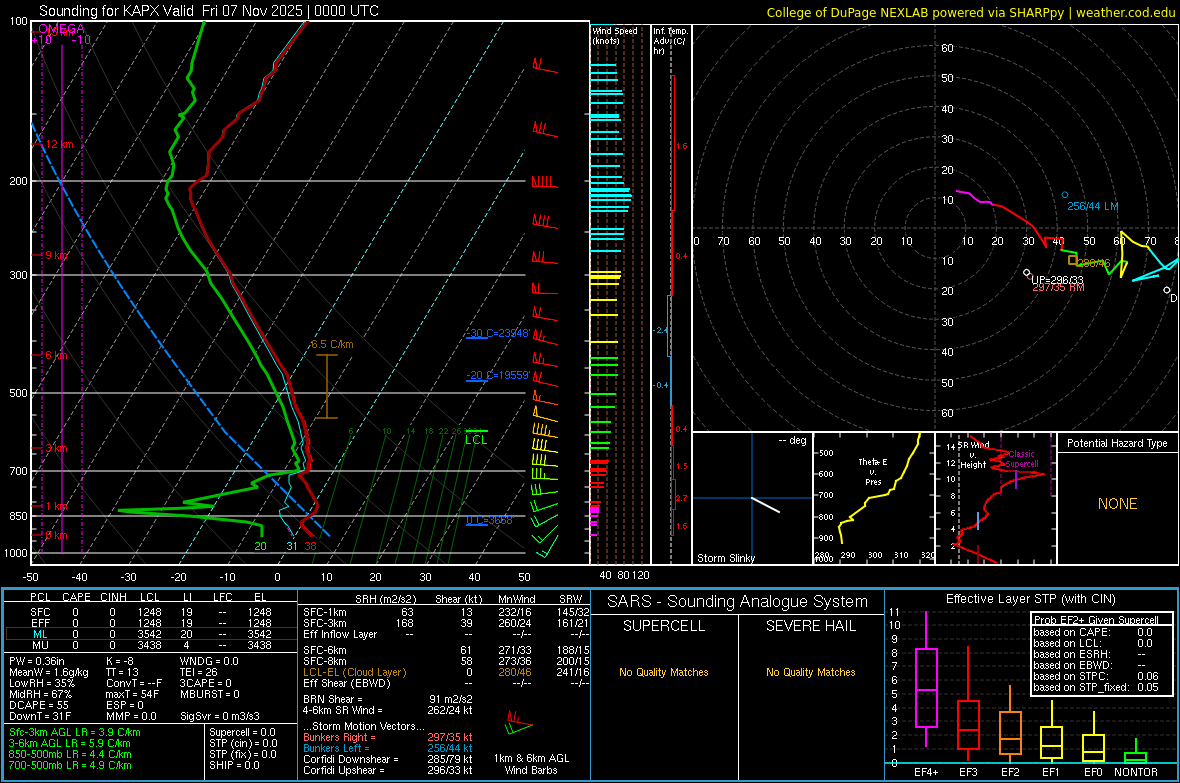Image resolution: width=1180 pixels, height=783 pixels.
Task: Click the 6.5 C/km lapse rate bracket
Action: tap(327, 386)
